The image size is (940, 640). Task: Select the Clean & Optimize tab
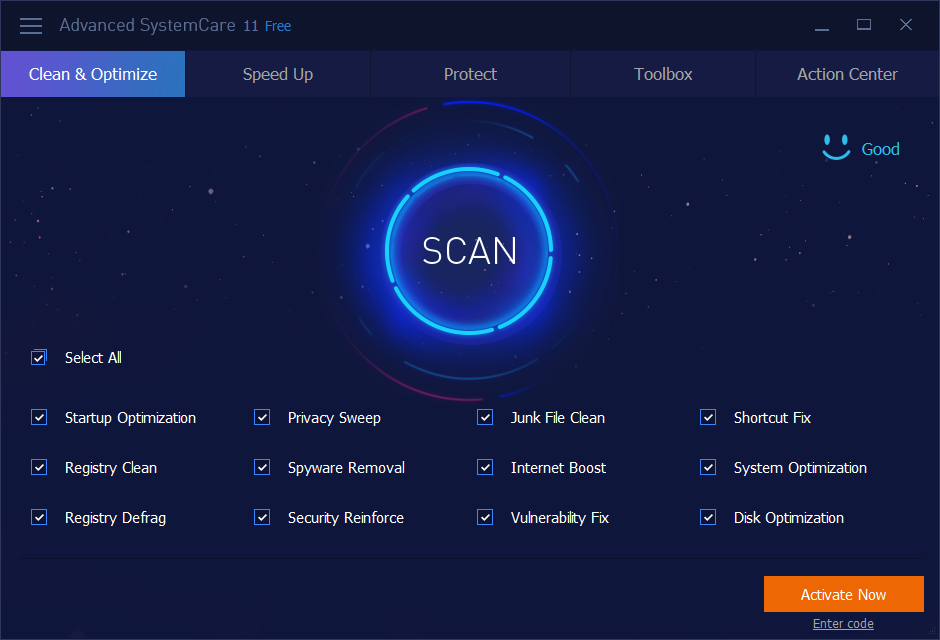pyautogui.click(x=92, y=73)
